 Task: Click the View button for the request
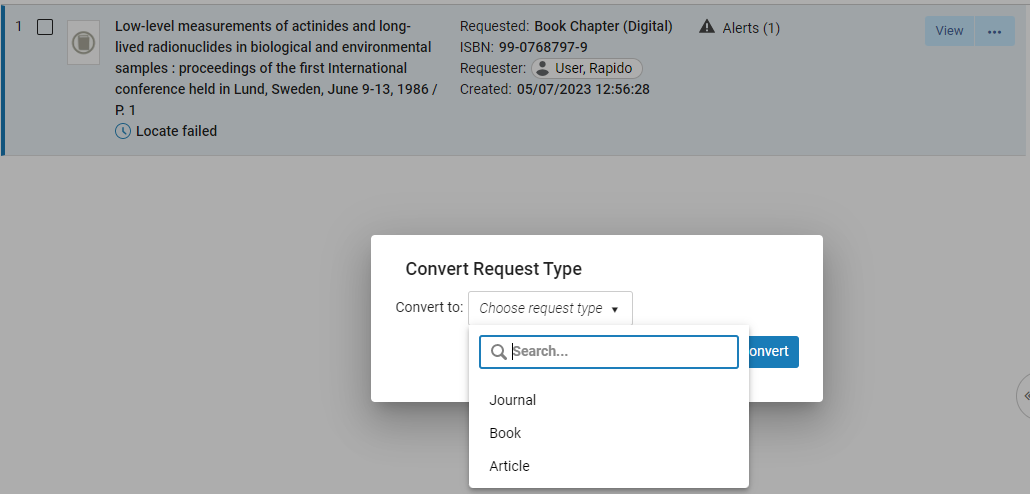949,31
